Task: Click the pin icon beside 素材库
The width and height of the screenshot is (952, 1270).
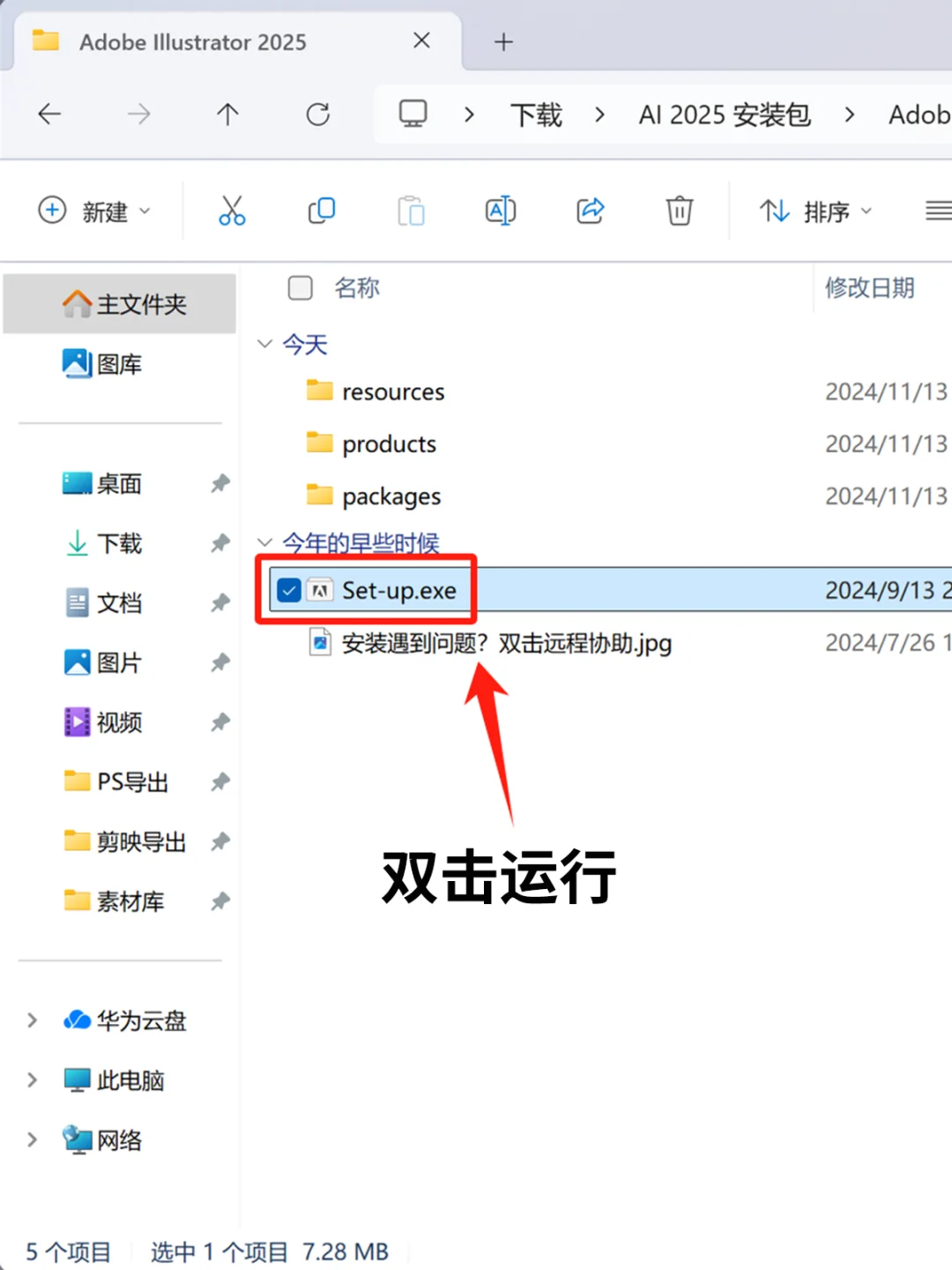Action: (220, 901)
